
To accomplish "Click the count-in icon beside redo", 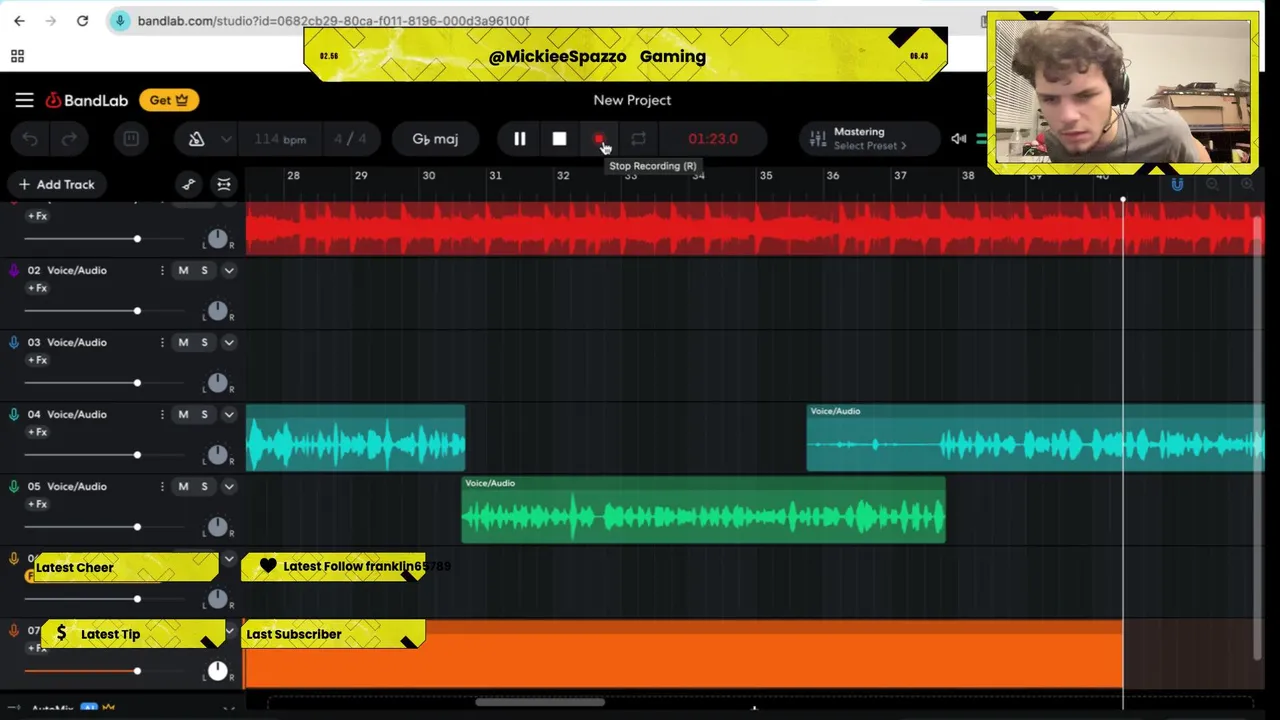I will pos(131,139).
